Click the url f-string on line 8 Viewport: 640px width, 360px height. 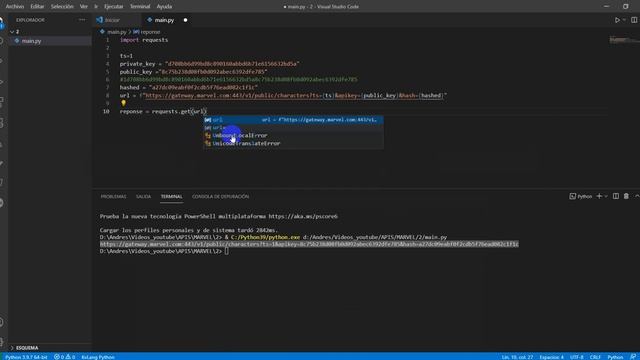click(x=293, y=96)
